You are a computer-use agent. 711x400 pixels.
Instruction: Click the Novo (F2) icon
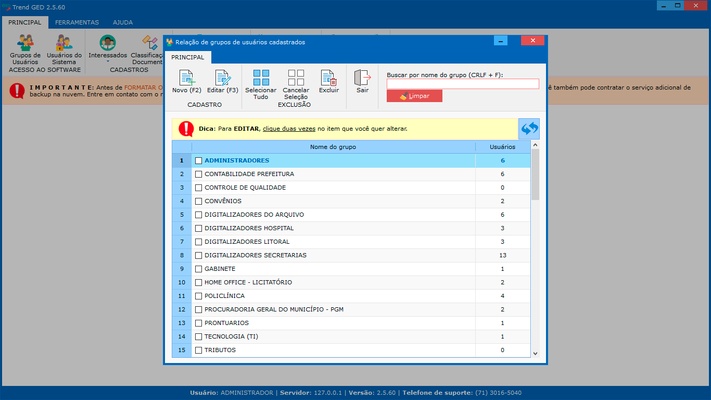tap(186, 78)
